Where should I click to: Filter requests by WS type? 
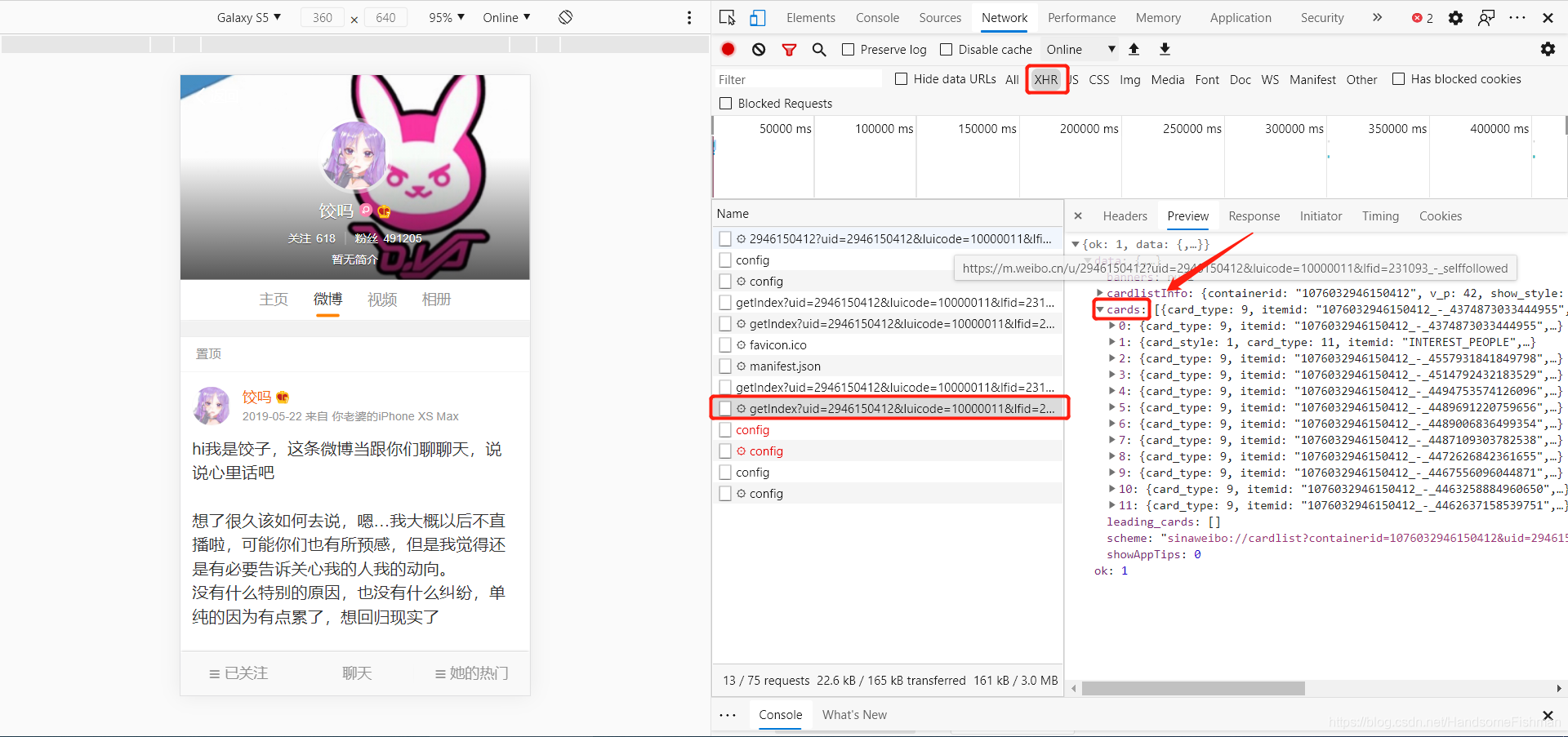tap(1270, 79)
